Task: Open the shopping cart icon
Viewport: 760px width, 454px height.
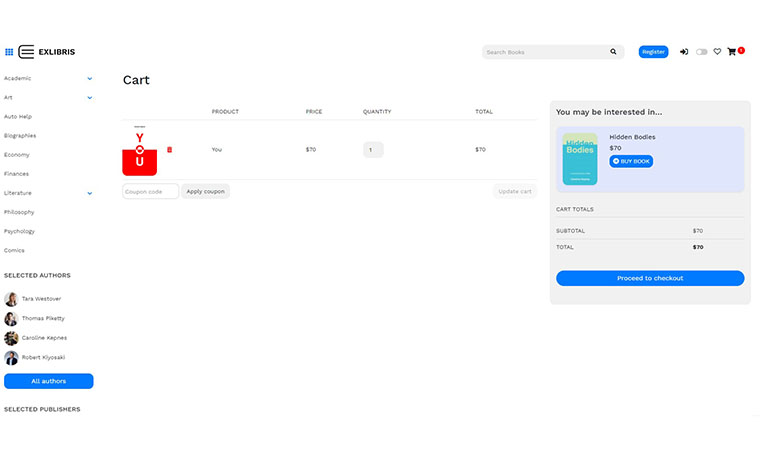Action: point(733,52)
